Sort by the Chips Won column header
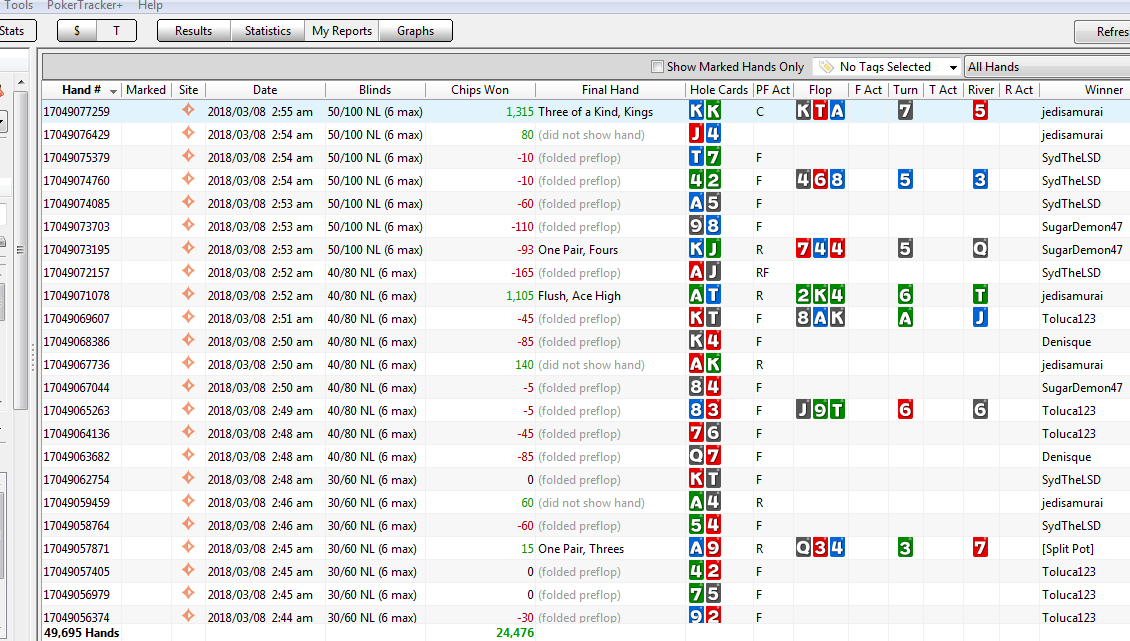1130x641 pixels. (480, 89)
